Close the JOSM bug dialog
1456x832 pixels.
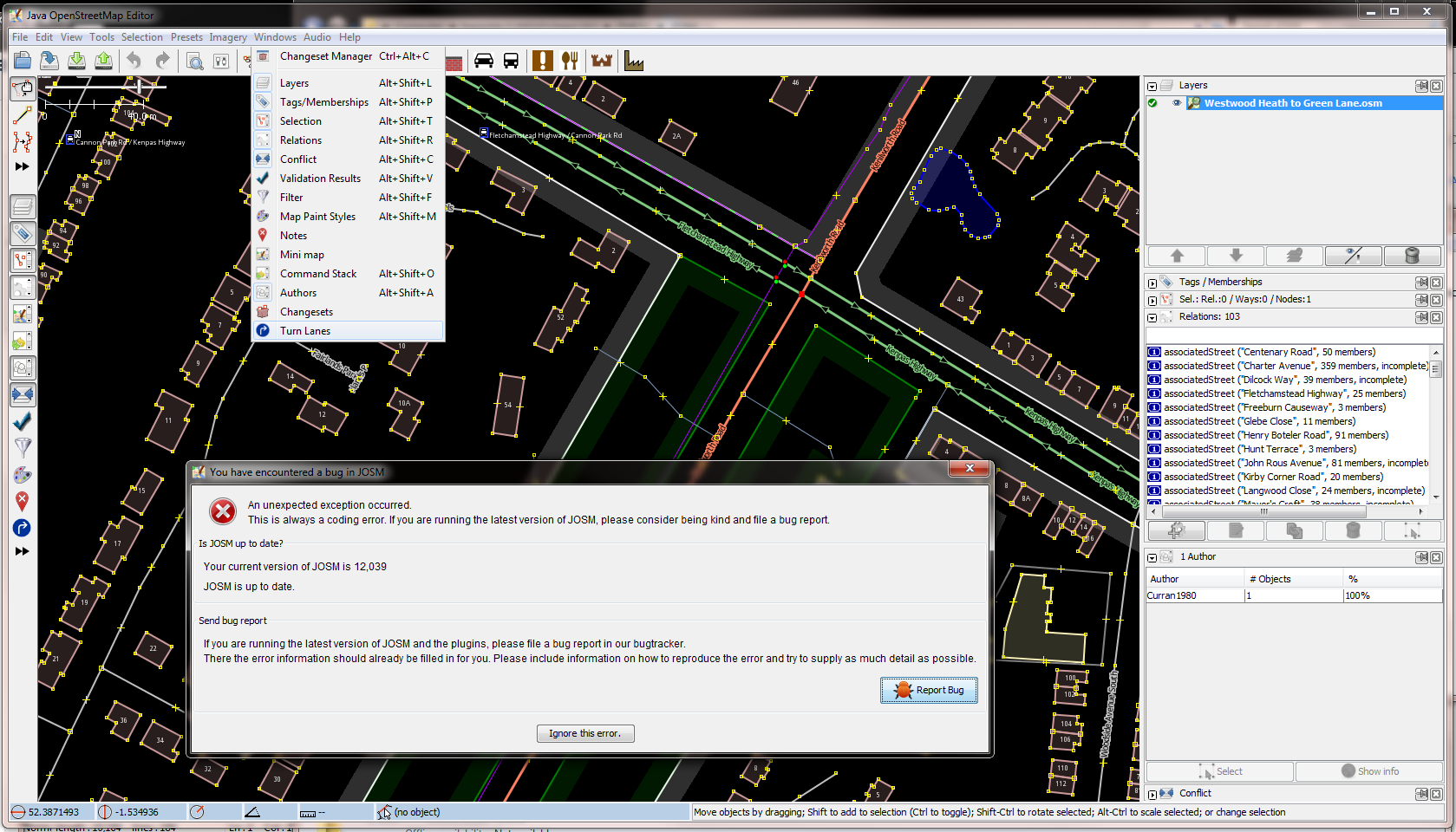pos(970,469)
